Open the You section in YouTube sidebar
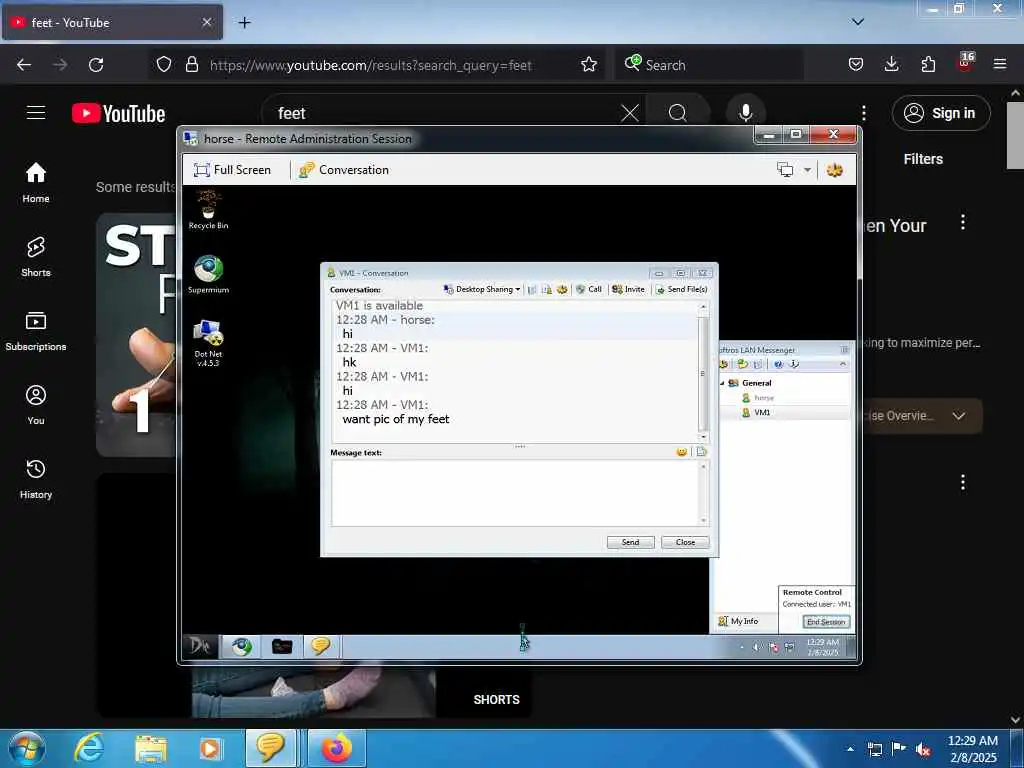The height and width of the screenshot is (768, 1024). click(x=36, y=405)
